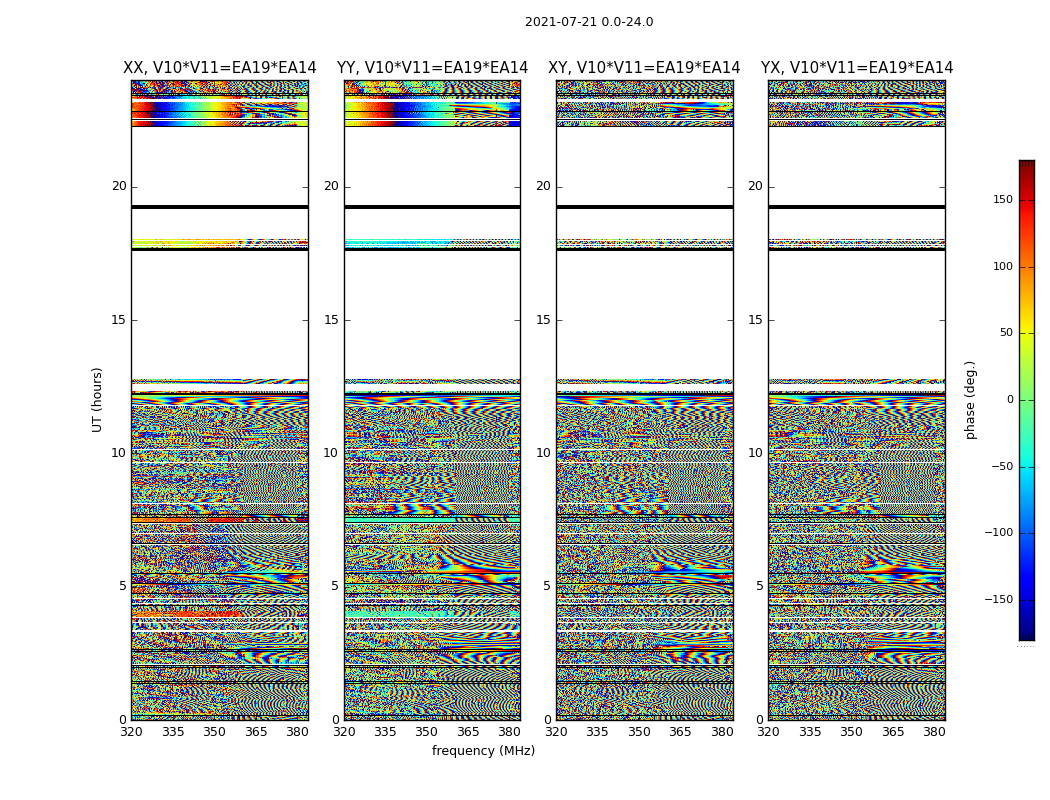Click the XX, V10*V11=EA19*EA14 panel title
The width and height of the screenshot is (1050, 800).
pyautogui.click(x=220, y=68)
